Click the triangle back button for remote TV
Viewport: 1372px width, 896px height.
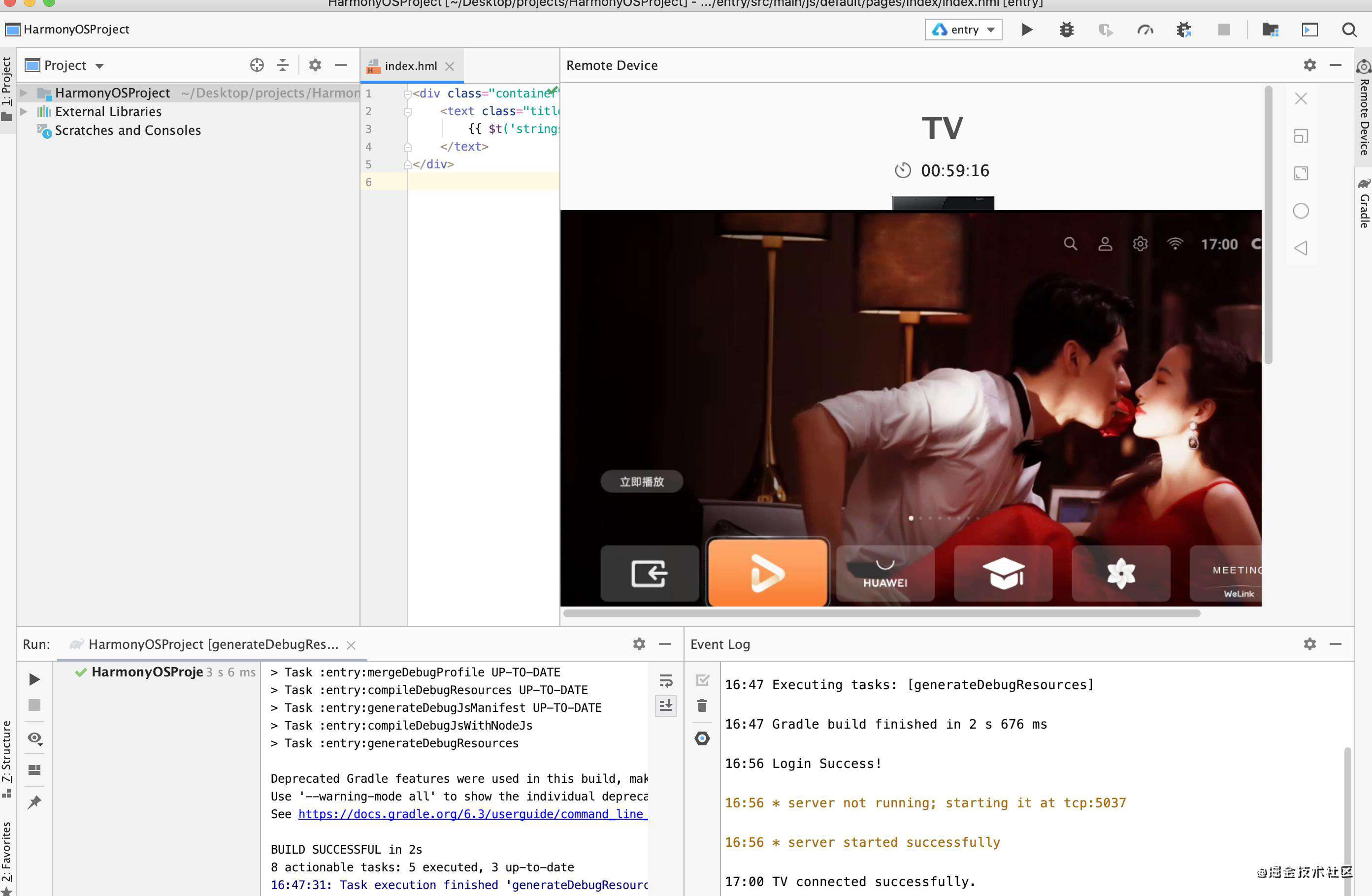pyautogui.click(x=1301, y=248)
